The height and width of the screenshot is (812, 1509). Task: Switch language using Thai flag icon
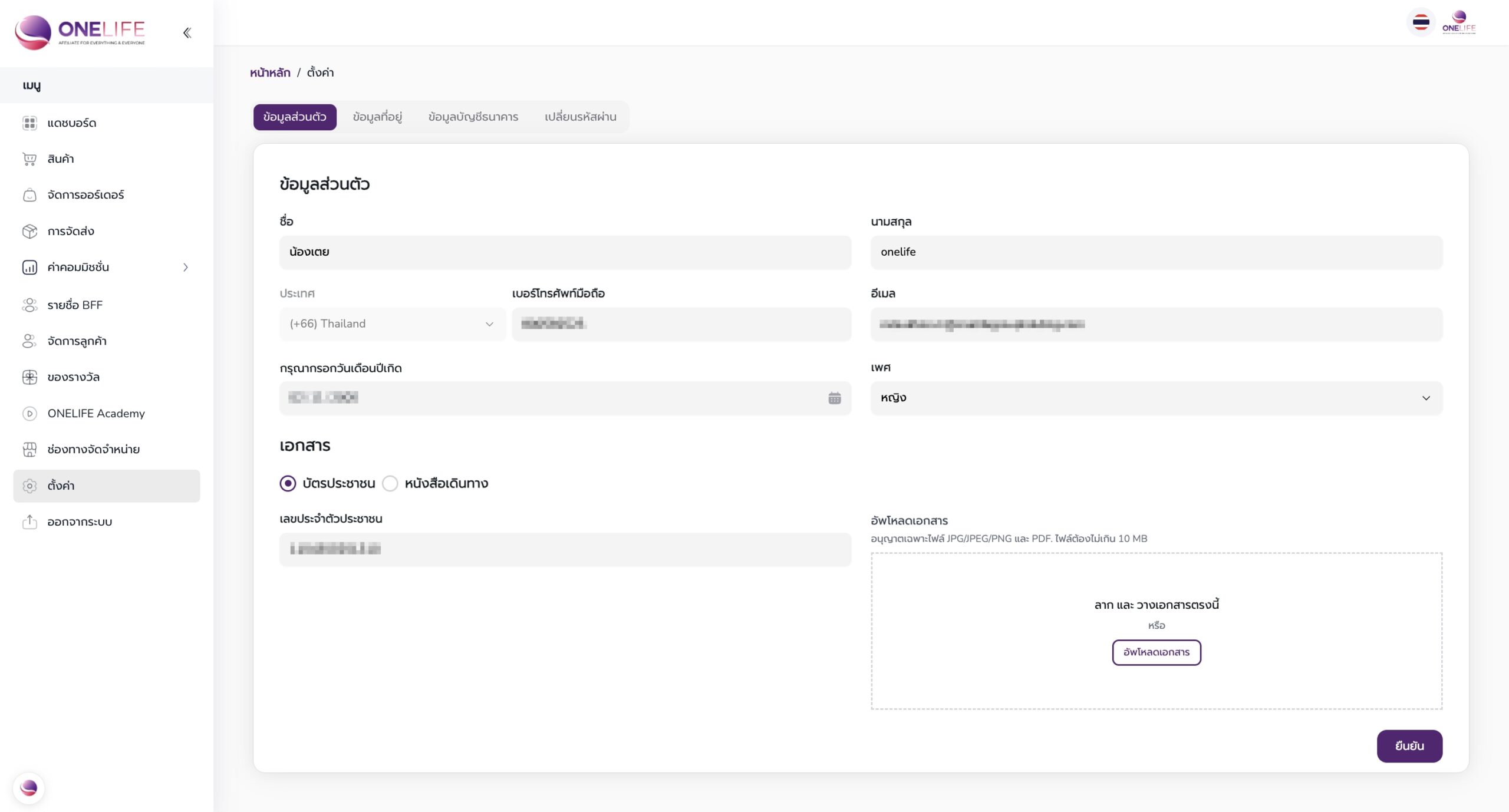point(1421,23)
